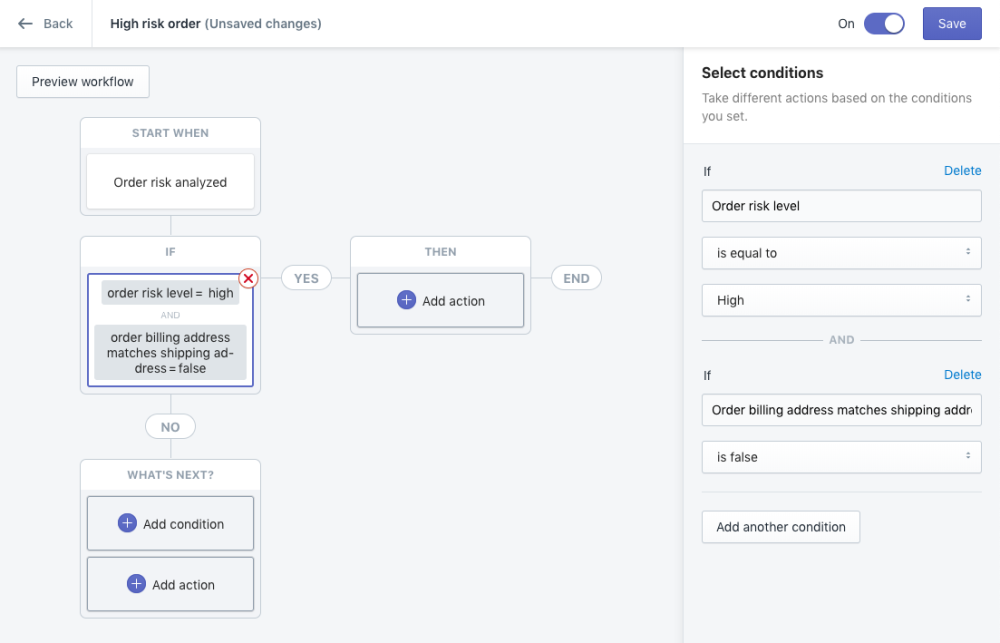Open the 'is equal to' operator dropdown
The image size is (1000, 643).
(x=841, y=253)
